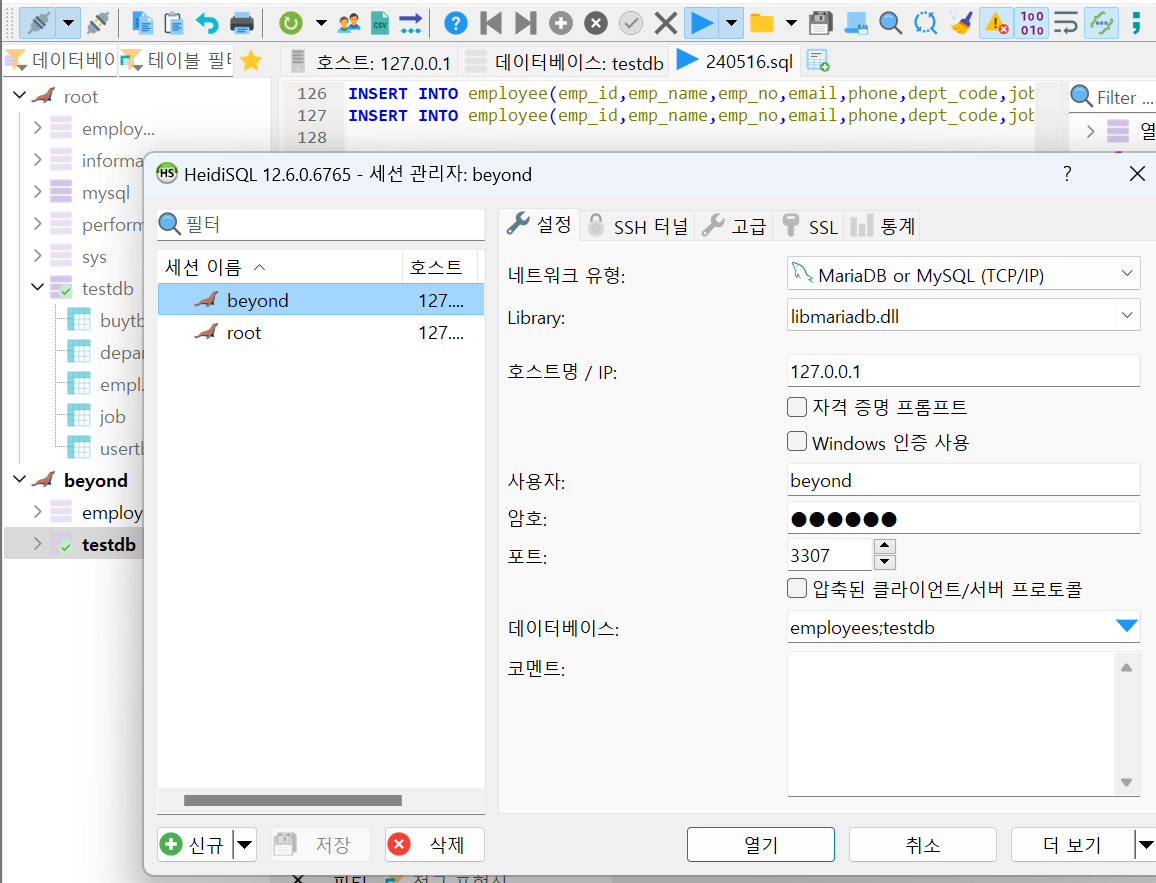Screen dimensions: 1156x883
Task: Click the open SQL file folder icon
Action: coord(762,23)
